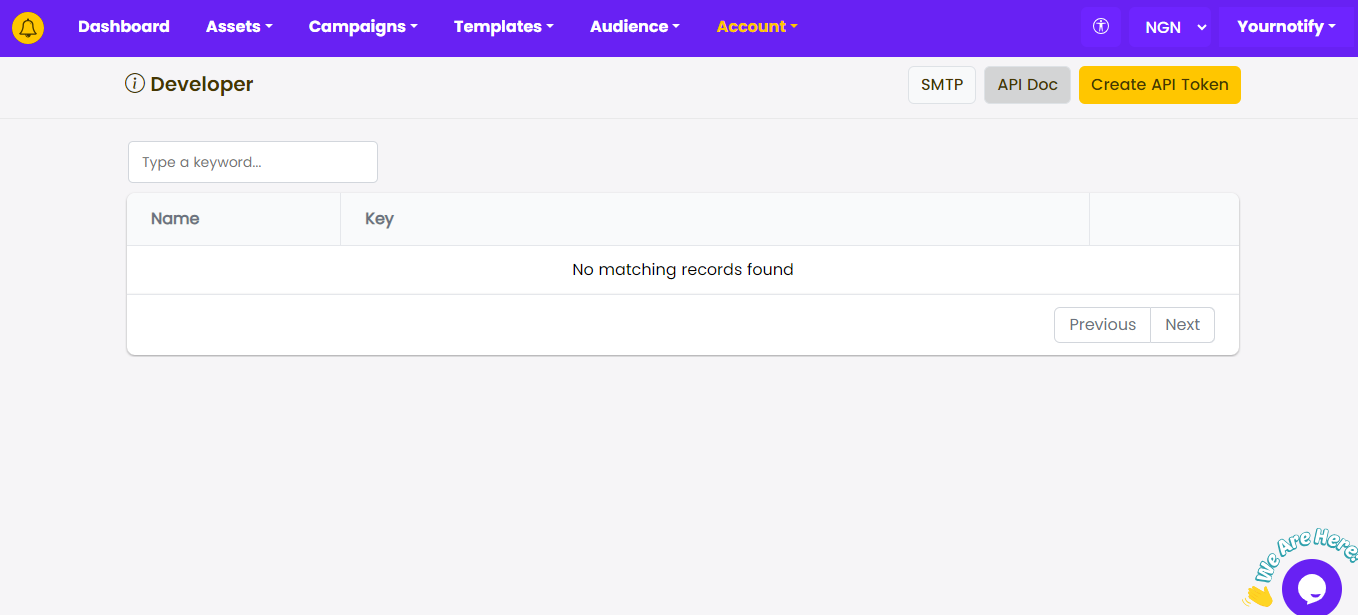The image size is (1358, 615).
Task: Expand the Account menu
Action: click(x=756, y=27)
